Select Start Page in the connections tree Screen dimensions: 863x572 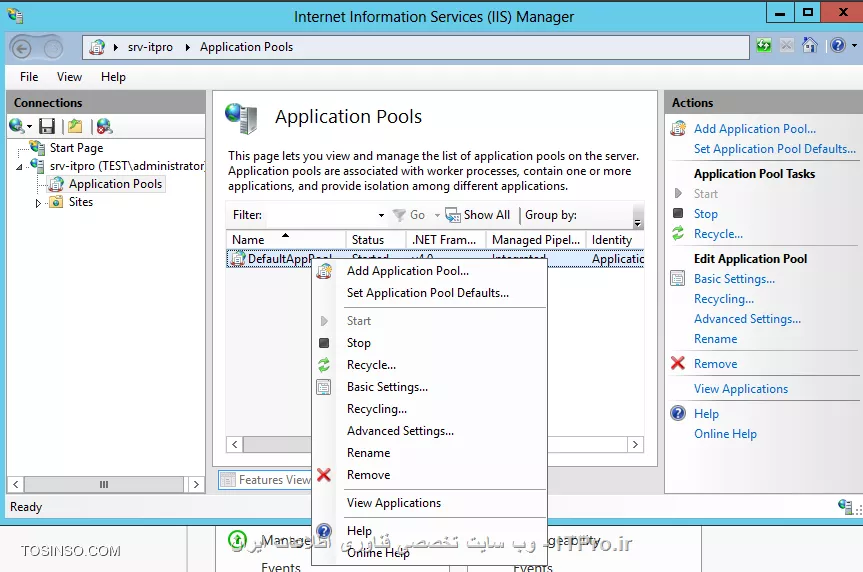76,148
